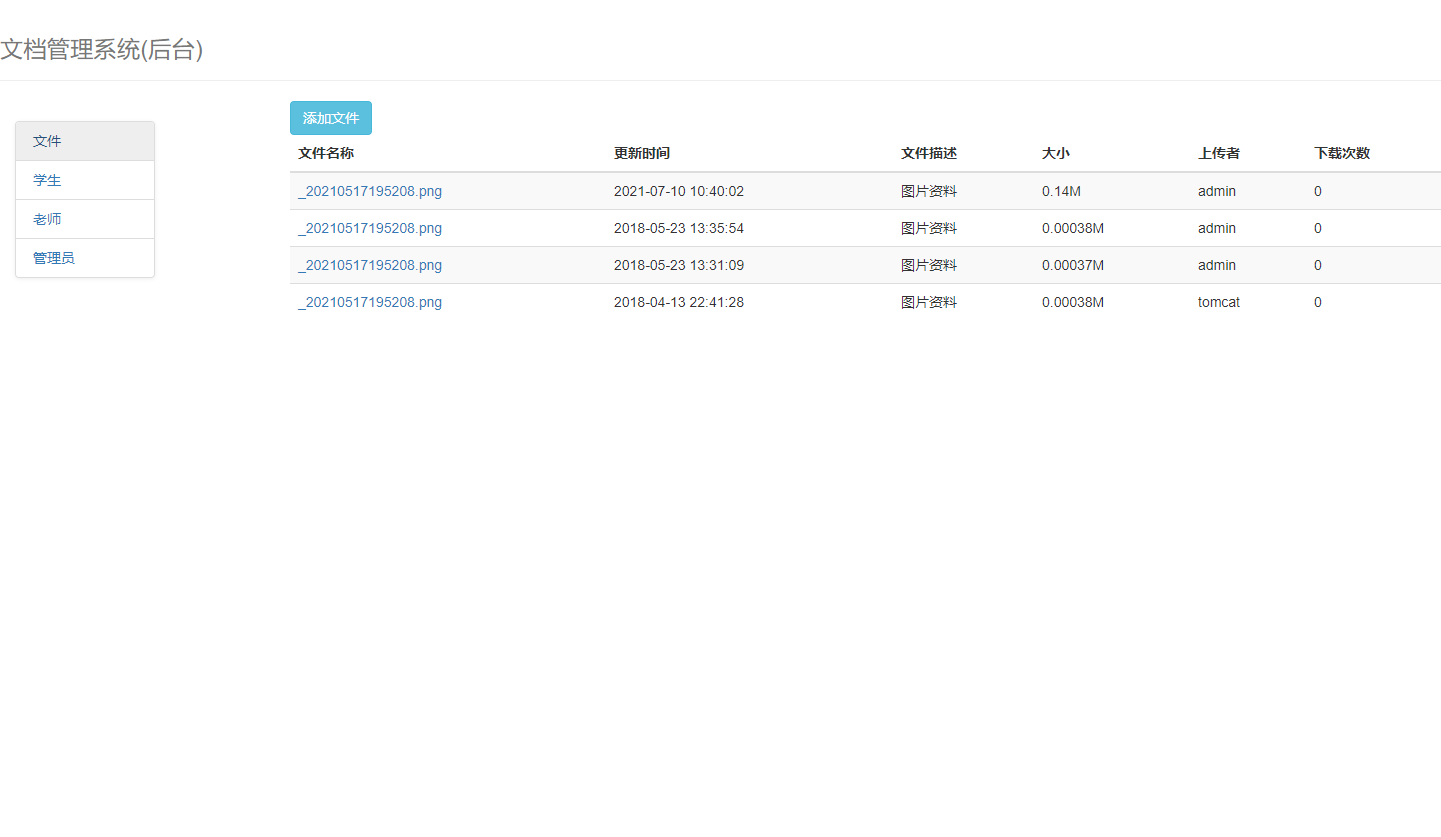Click the 下载次数 column header
Screen dimensions: 1441x837
pyautogui.click(x=1342, y=153)
